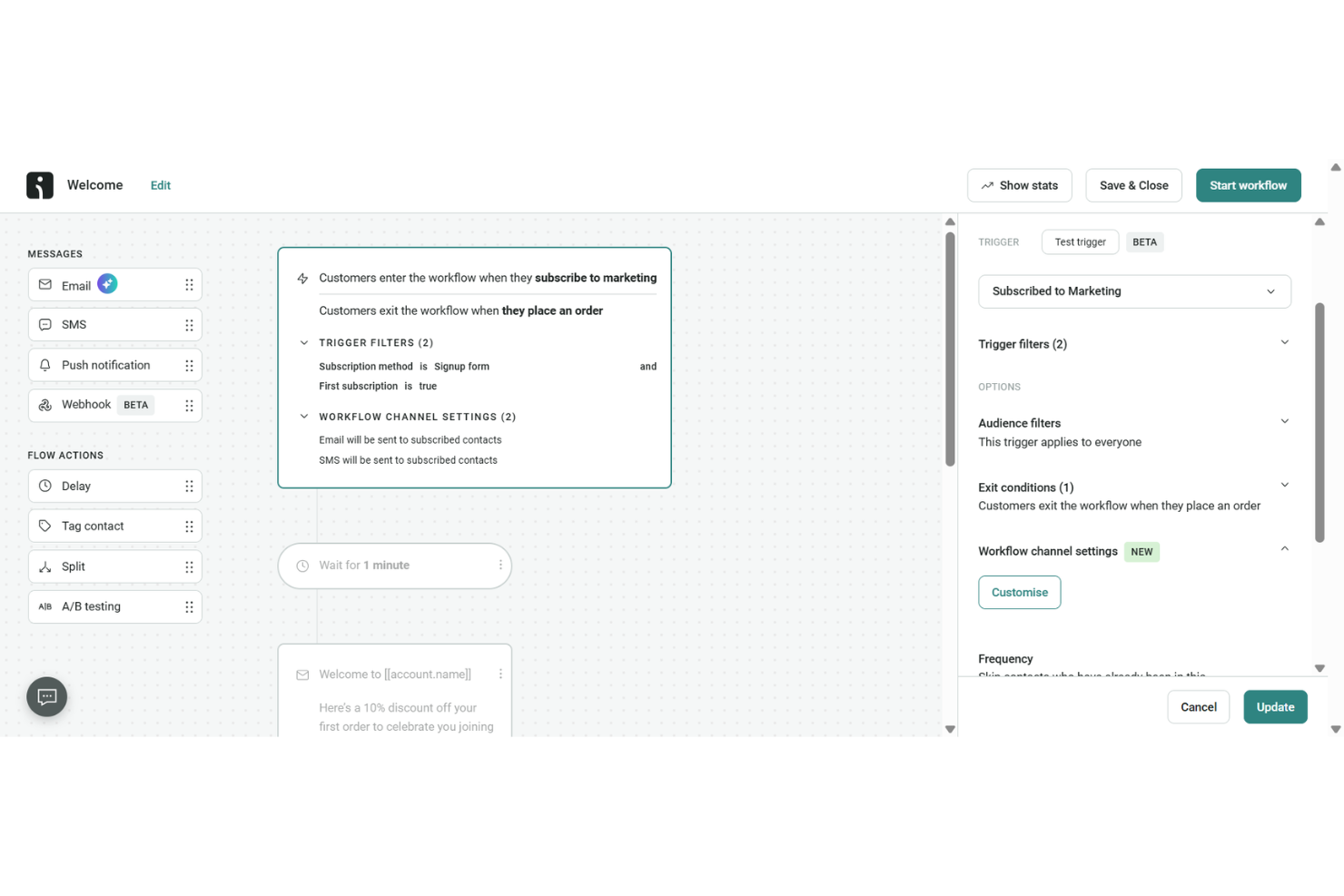1344x896 pixels.
Task: Click 'Email will be sent to subscribed contacts'
Action: pyautogui.click(x=410, y=440)
